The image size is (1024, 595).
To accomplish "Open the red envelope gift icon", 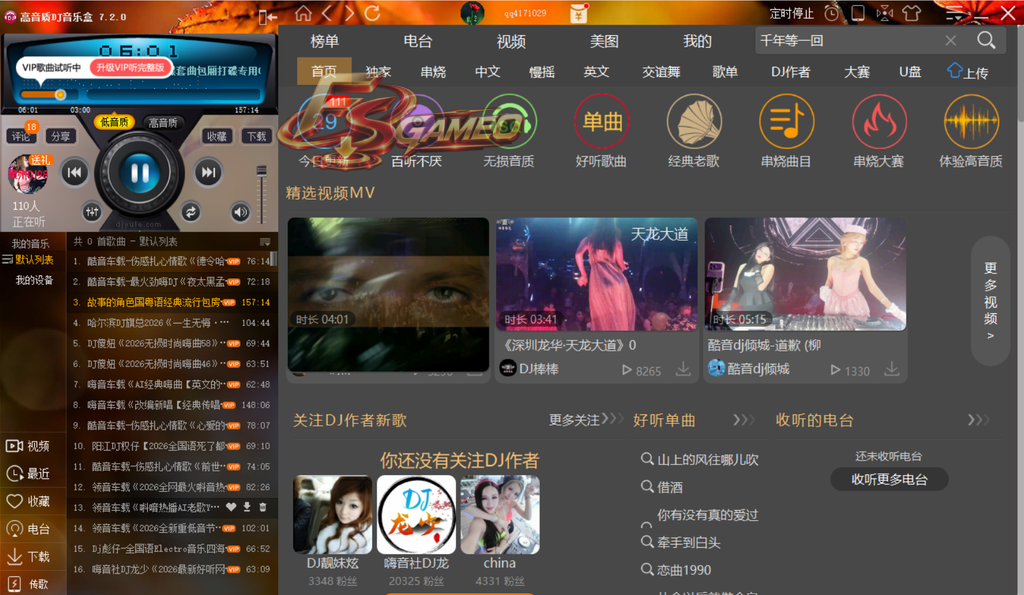I will point(579,13).
